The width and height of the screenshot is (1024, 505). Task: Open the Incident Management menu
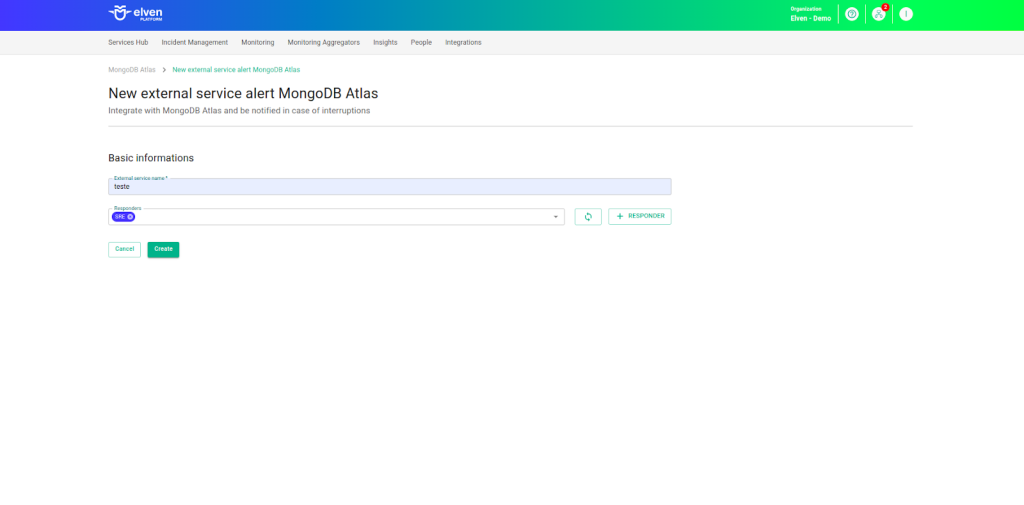(194, 43)
